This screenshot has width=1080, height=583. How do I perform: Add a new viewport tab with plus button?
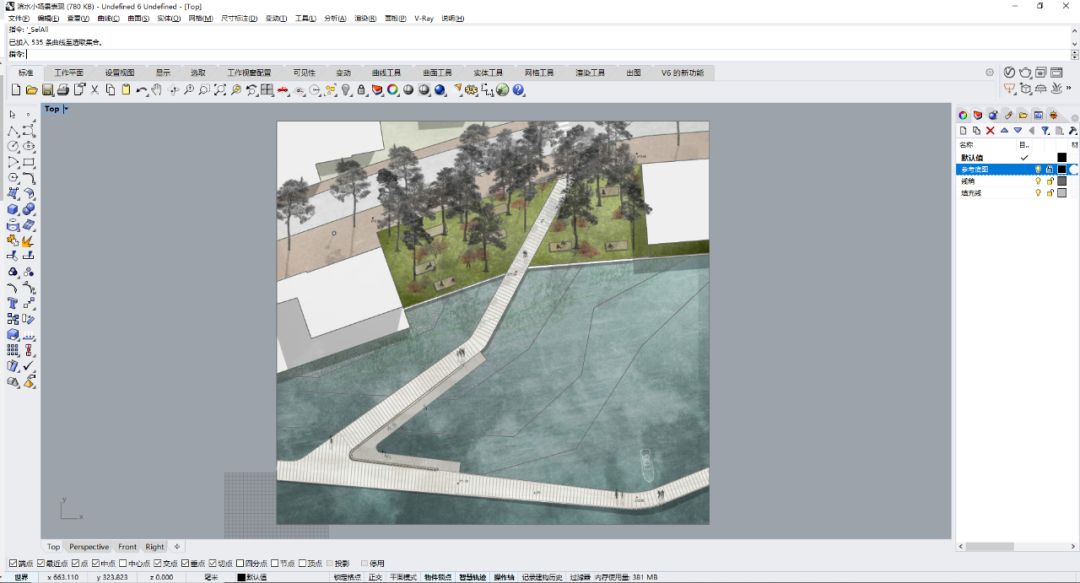coord(177,546)
